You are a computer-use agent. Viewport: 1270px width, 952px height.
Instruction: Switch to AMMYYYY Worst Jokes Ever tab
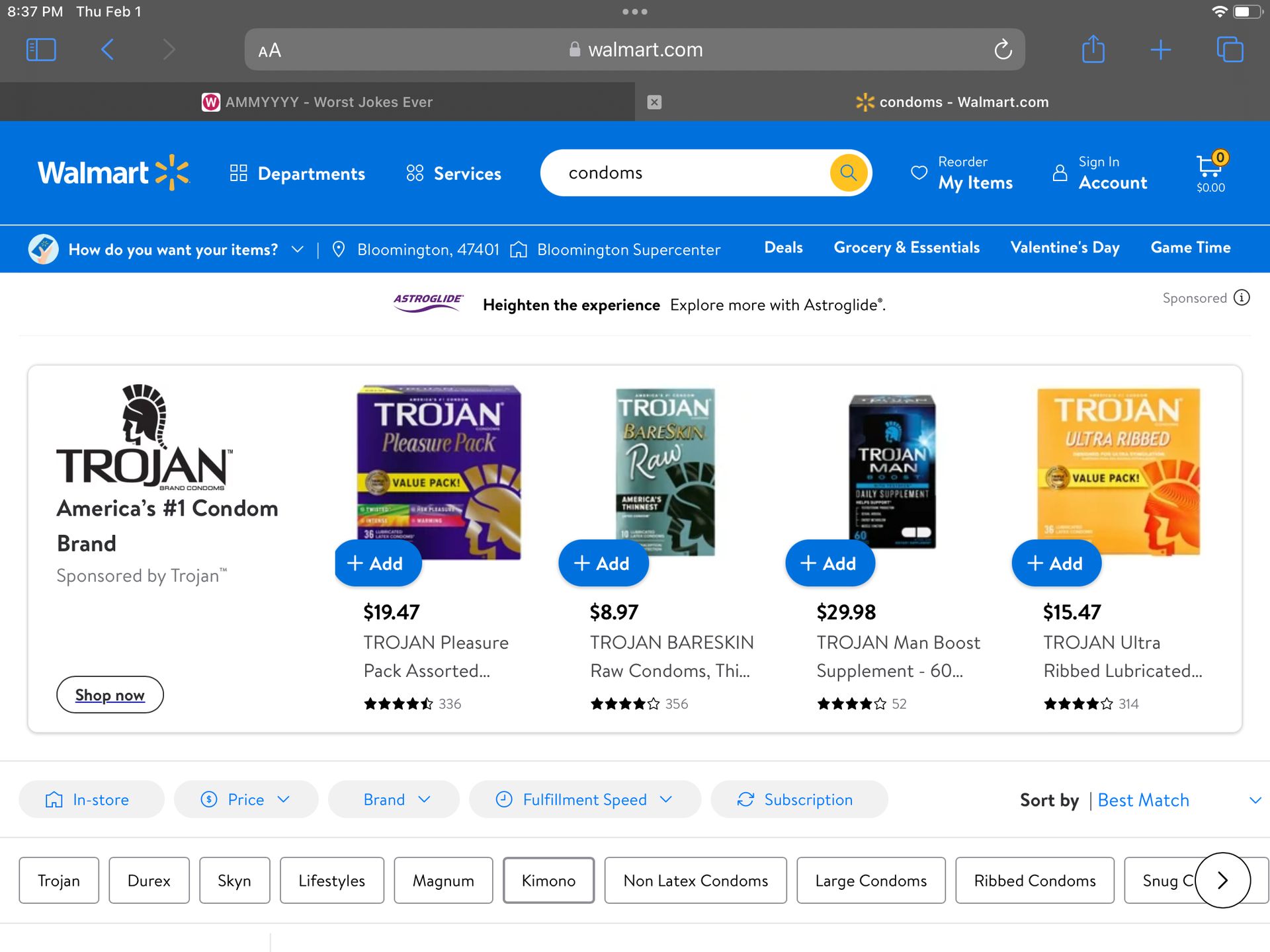tap(317, 102)
